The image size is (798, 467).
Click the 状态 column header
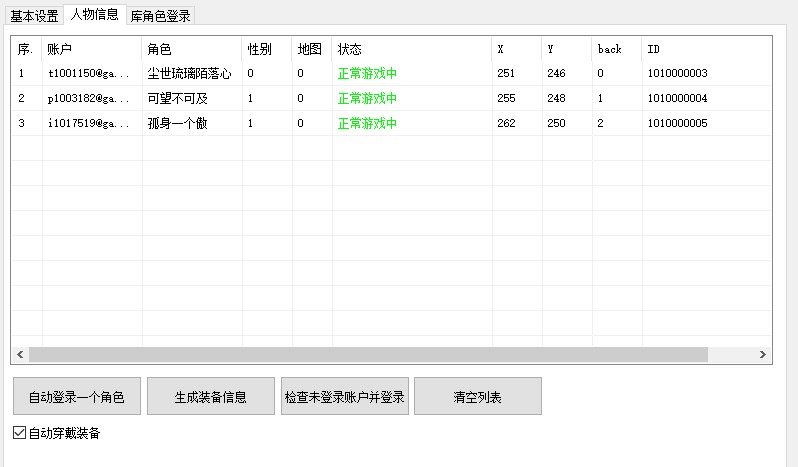pyautogui.click(x=412, y=49)
